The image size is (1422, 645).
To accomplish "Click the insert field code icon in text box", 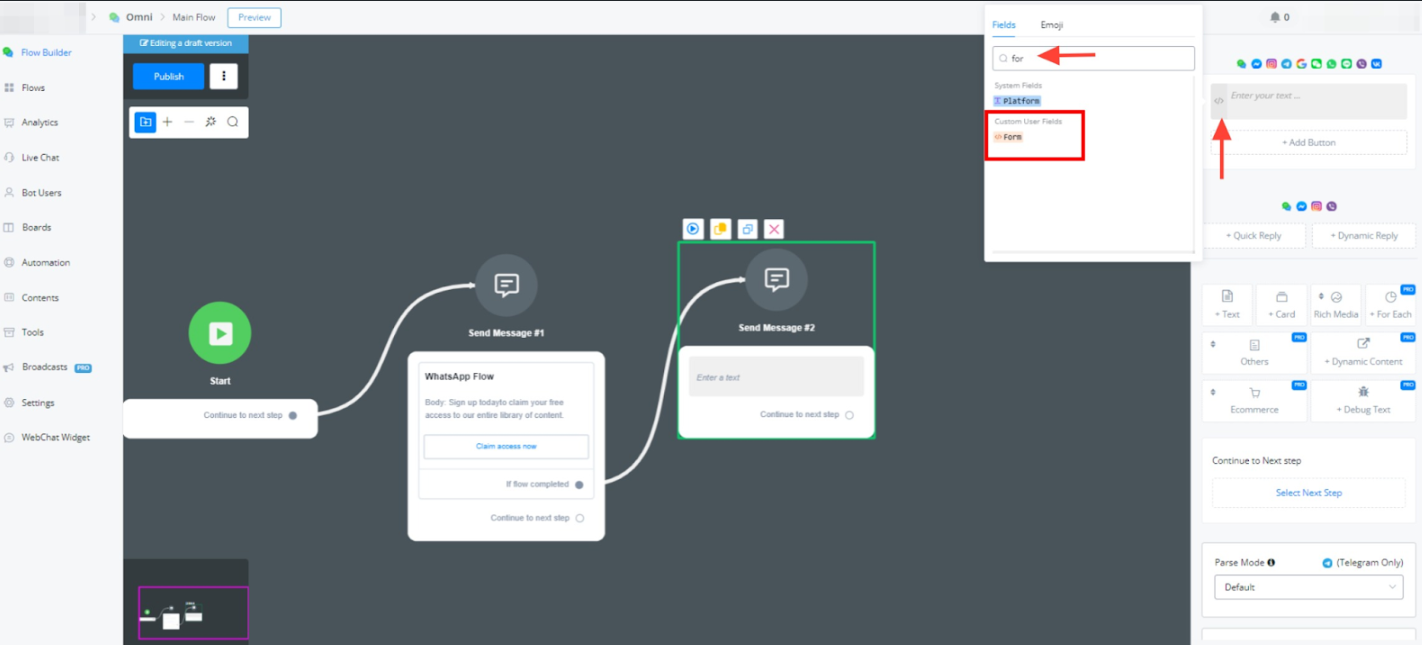I will 1219,101.
